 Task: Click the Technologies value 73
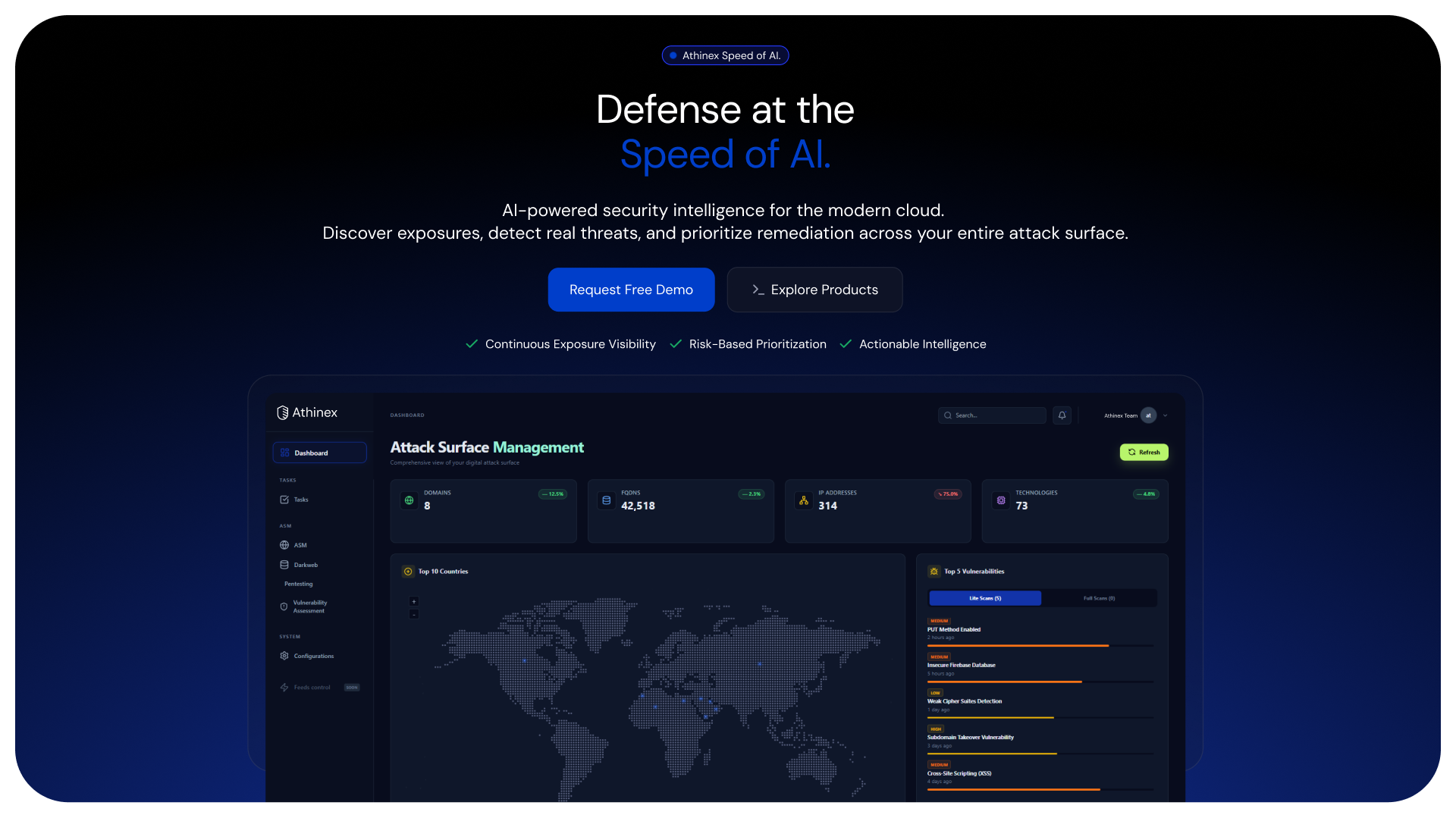point(1021,506)
